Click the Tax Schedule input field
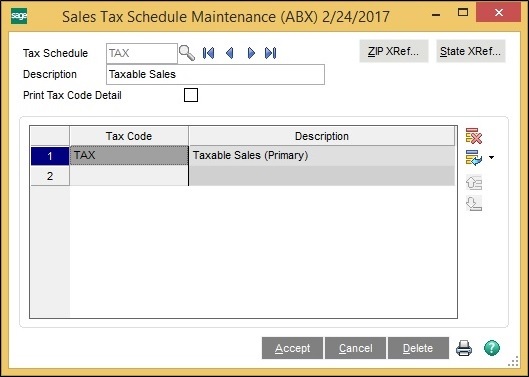This screenshot has width=529, height=377. 142,53
